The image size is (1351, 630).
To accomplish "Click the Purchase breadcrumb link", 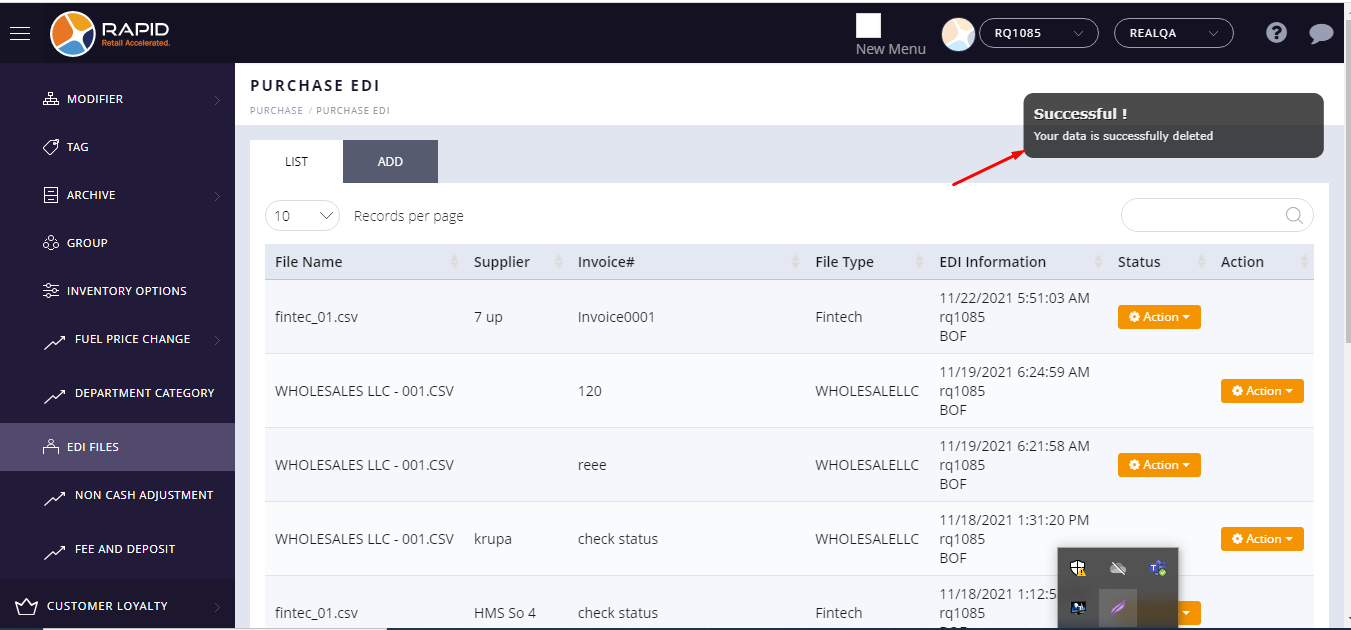I will click(x=276, y=110).
